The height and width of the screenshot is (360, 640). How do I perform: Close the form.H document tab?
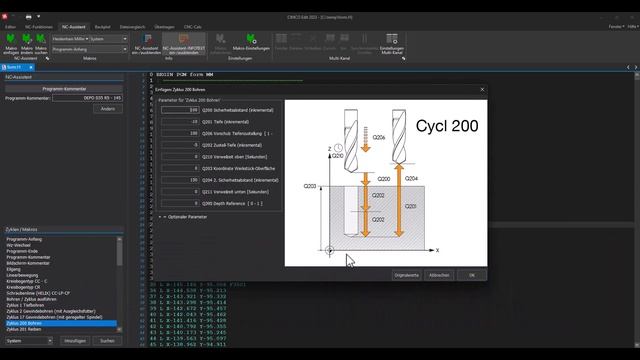point(31,67)
